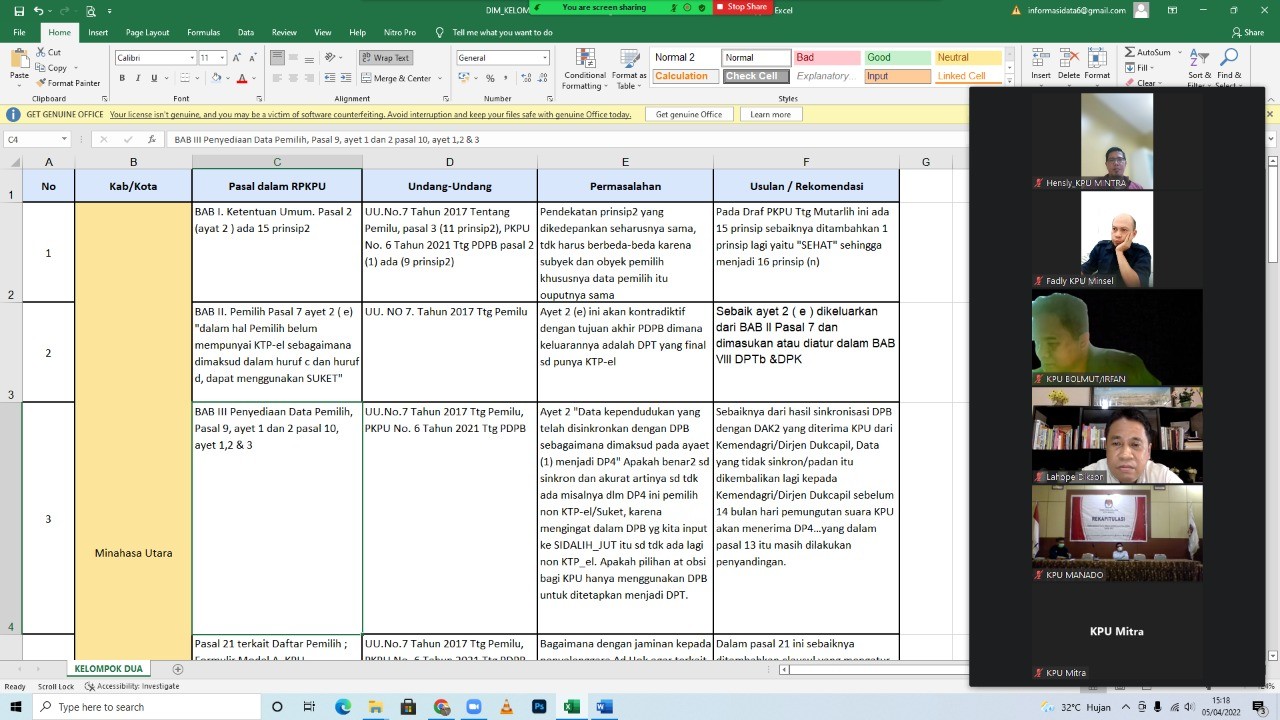Expand the General number format dropdown
The width and height of the screenshot is (1280, 720).
(545, 58)
